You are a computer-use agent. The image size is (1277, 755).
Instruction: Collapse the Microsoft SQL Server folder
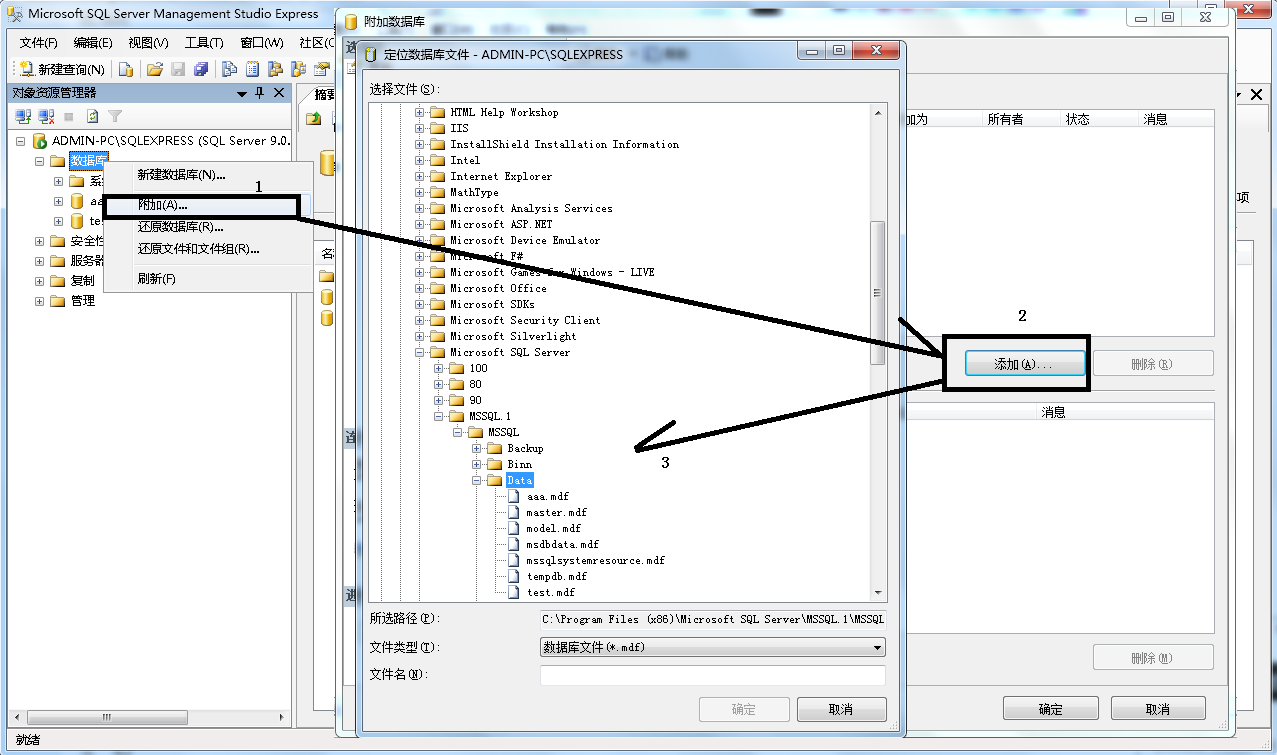420,352
